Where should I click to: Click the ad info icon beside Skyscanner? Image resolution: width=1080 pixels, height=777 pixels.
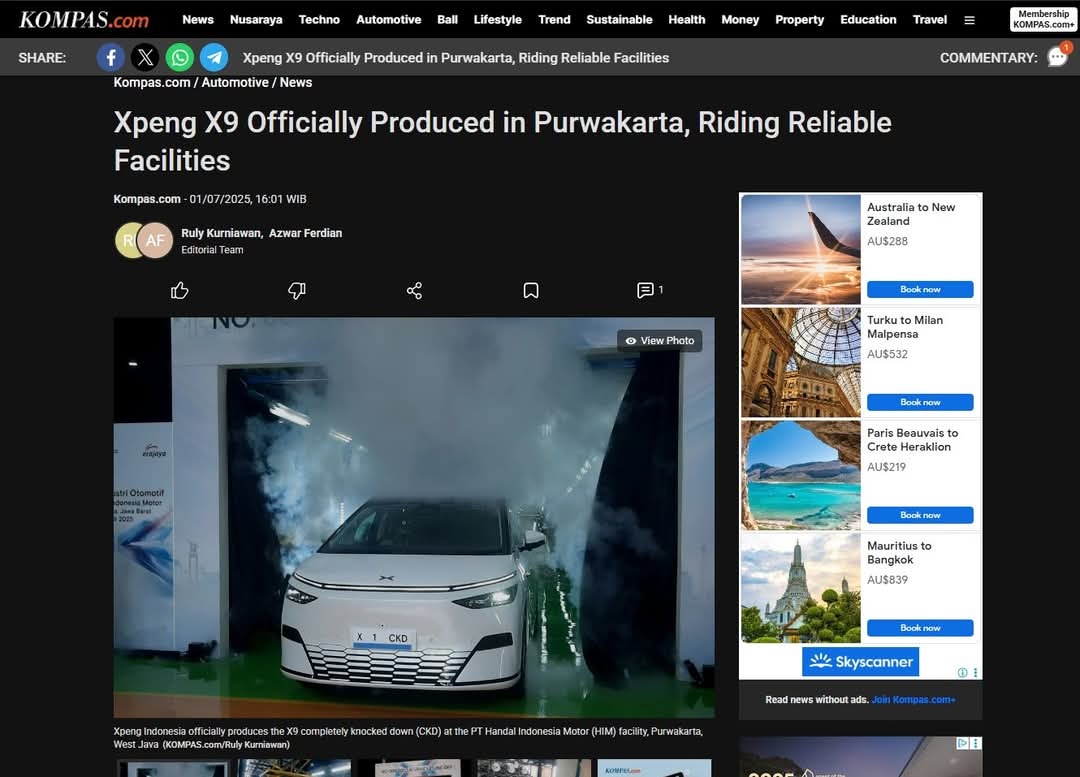click(962, 672)
